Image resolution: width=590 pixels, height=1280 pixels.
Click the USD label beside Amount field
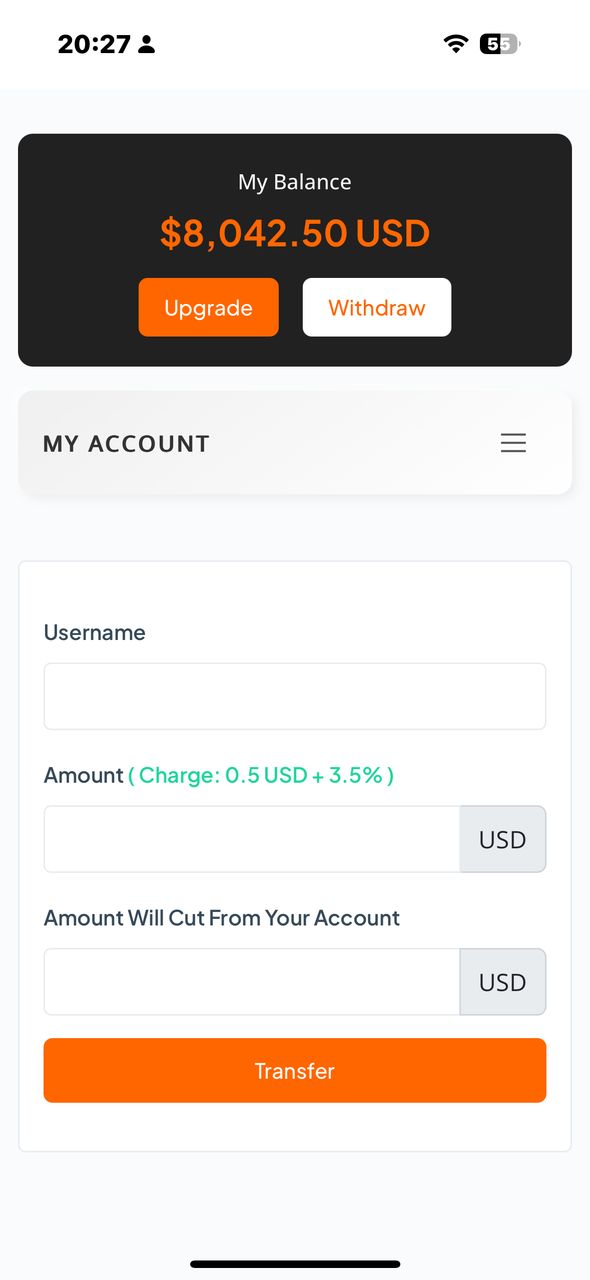(x=503, y=839)
